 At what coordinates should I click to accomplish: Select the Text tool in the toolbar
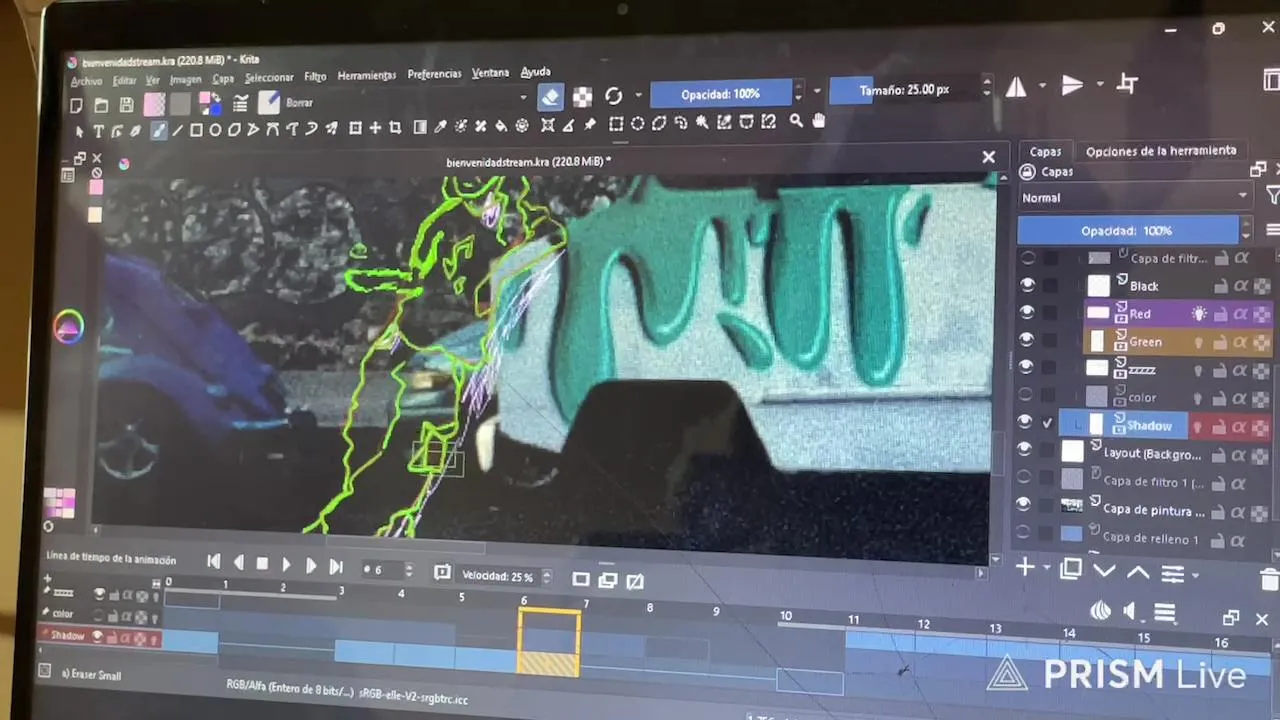(x=98, y=131)
